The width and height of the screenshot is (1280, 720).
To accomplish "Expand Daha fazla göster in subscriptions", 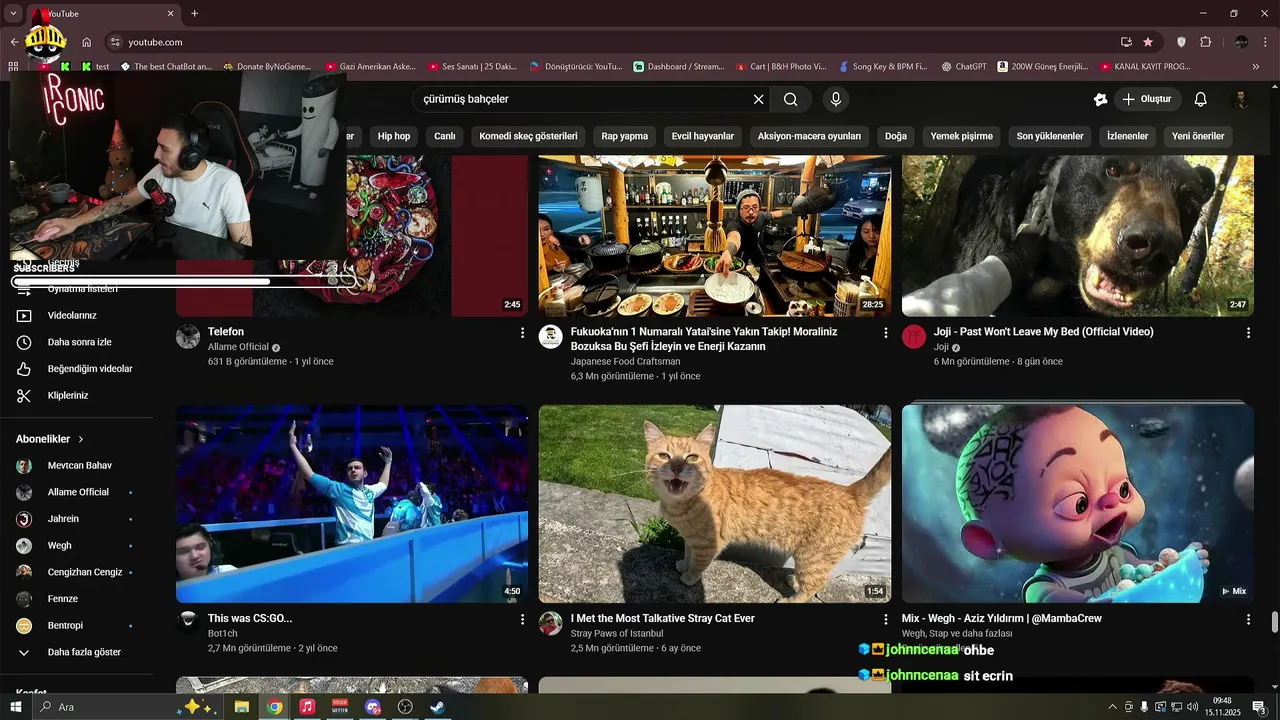I will (x=77, y=652).
